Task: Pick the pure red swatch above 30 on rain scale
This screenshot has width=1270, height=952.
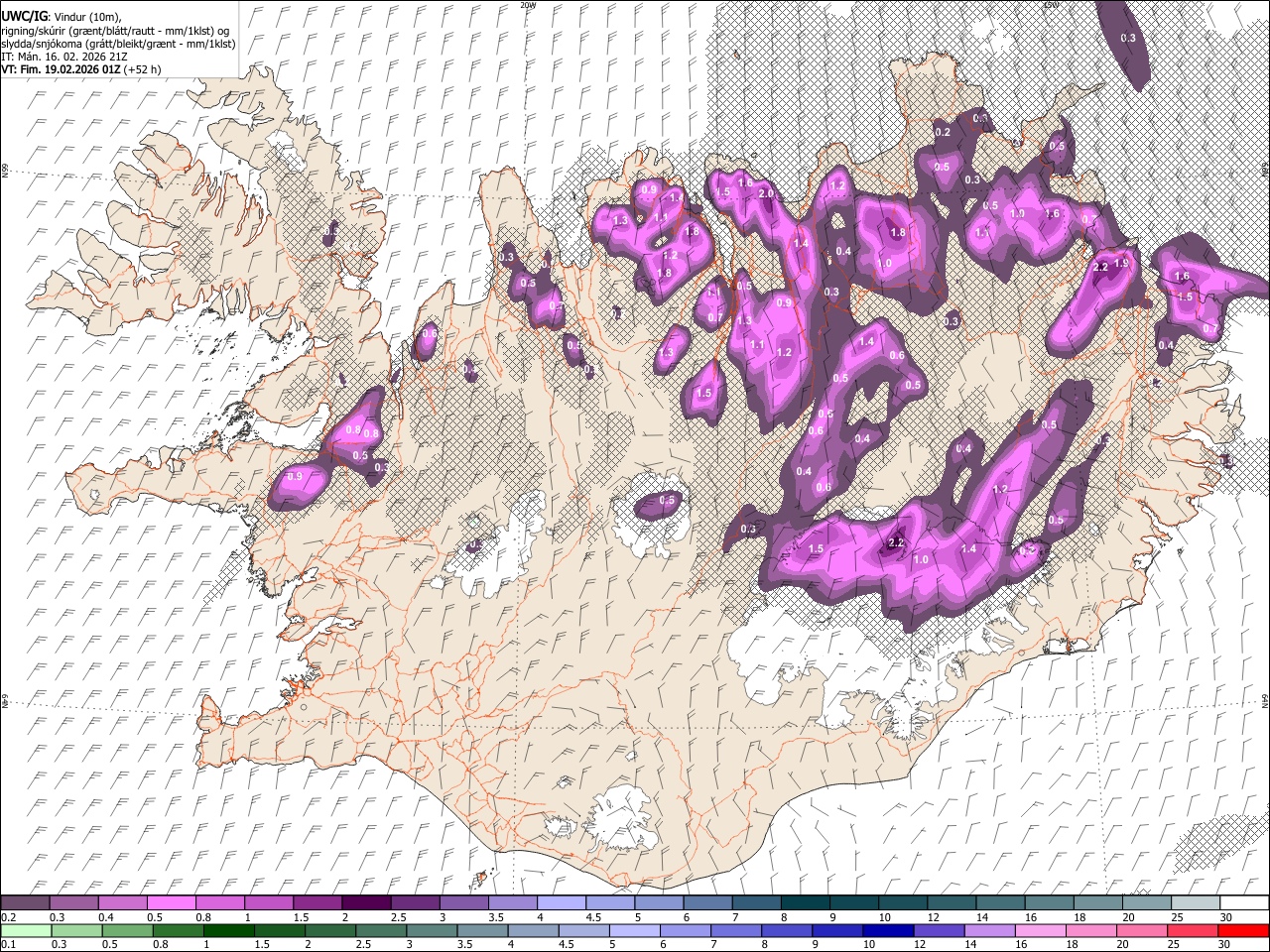Action: (x=1243, y=930)
